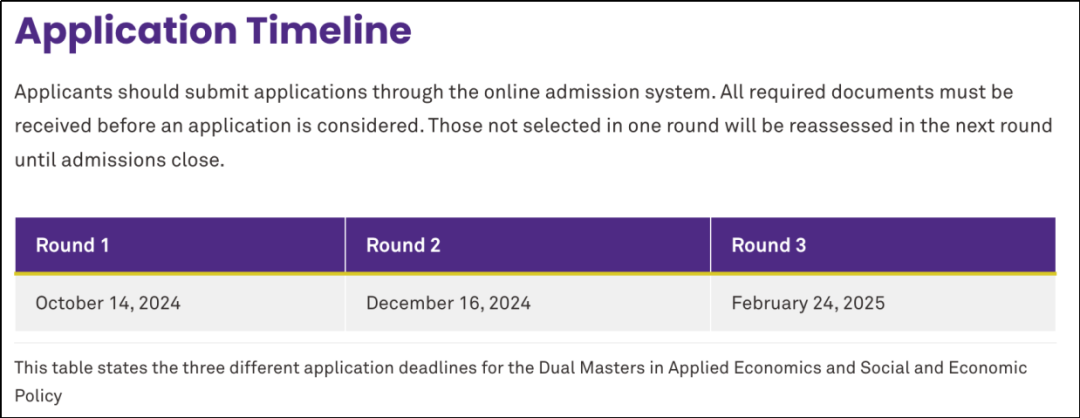Select the Round 3 column header

point(768,245)
